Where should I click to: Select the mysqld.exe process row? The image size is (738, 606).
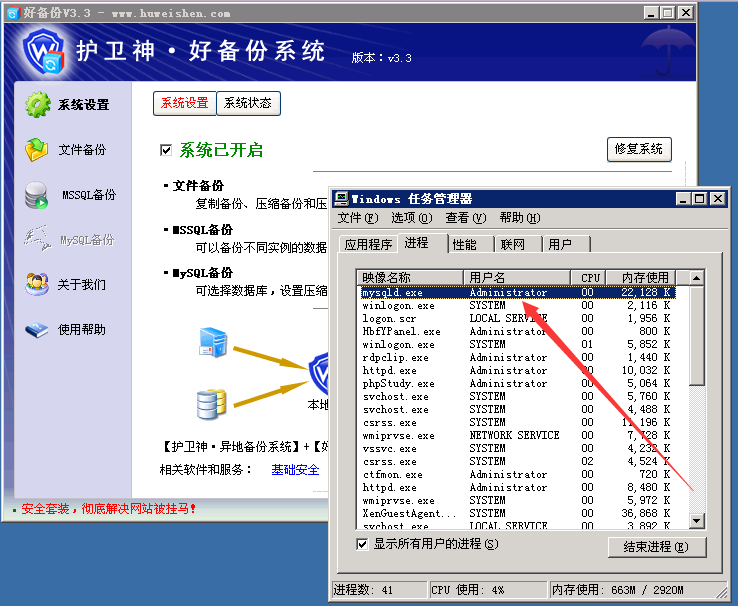517,292
